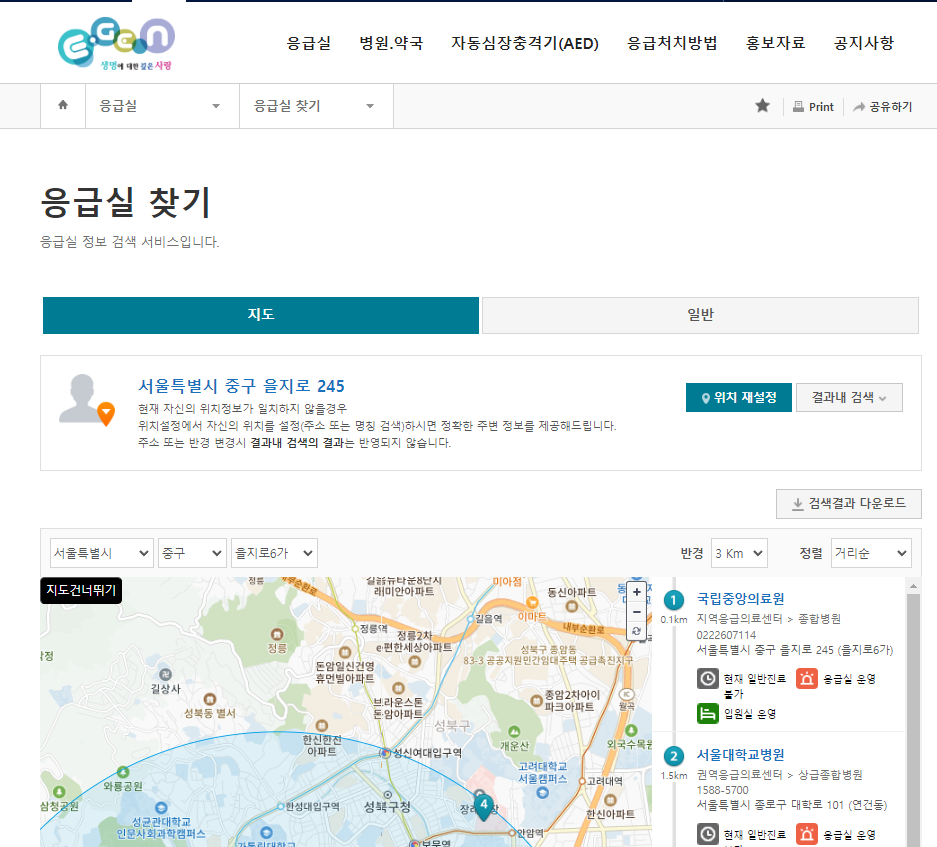The width and height of the screenshot is (937, 847).
Task: Open the 3 Km radius dropdown
Action: pos(739,552)
